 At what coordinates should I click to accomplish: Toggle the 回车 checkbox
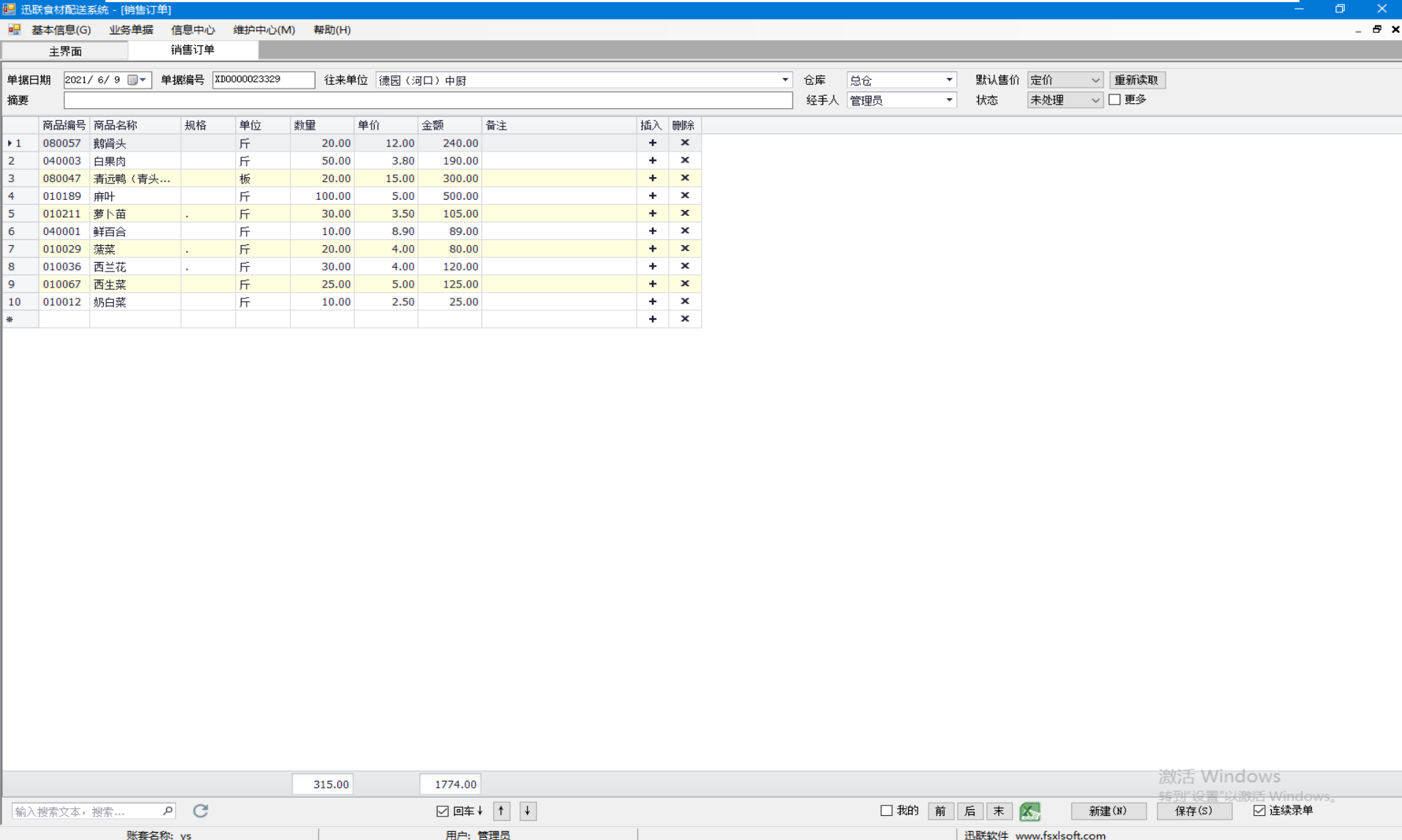[442, 811]
